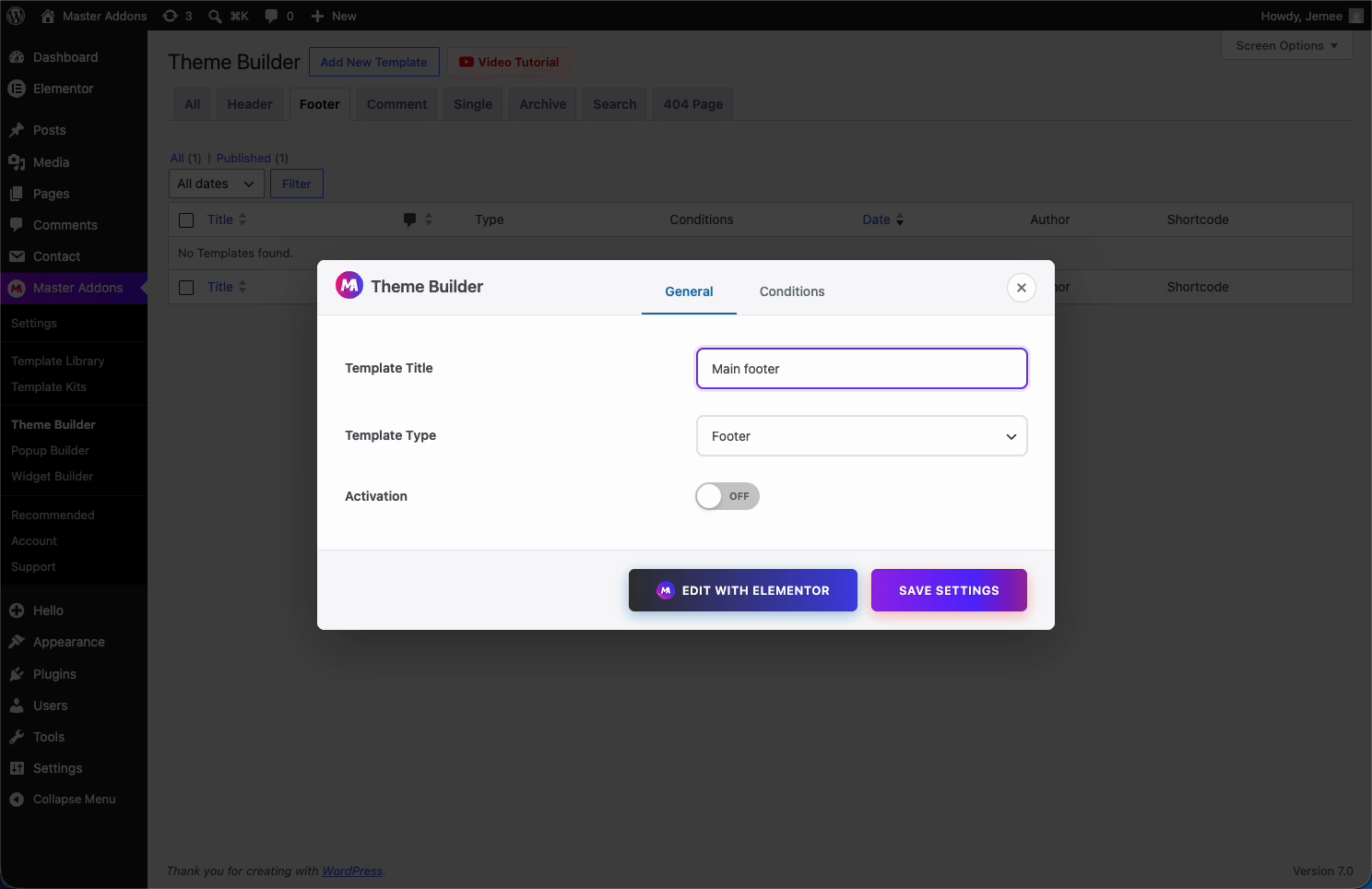Click the Filter button
The image size is (1372, 889).
(297, 184)
